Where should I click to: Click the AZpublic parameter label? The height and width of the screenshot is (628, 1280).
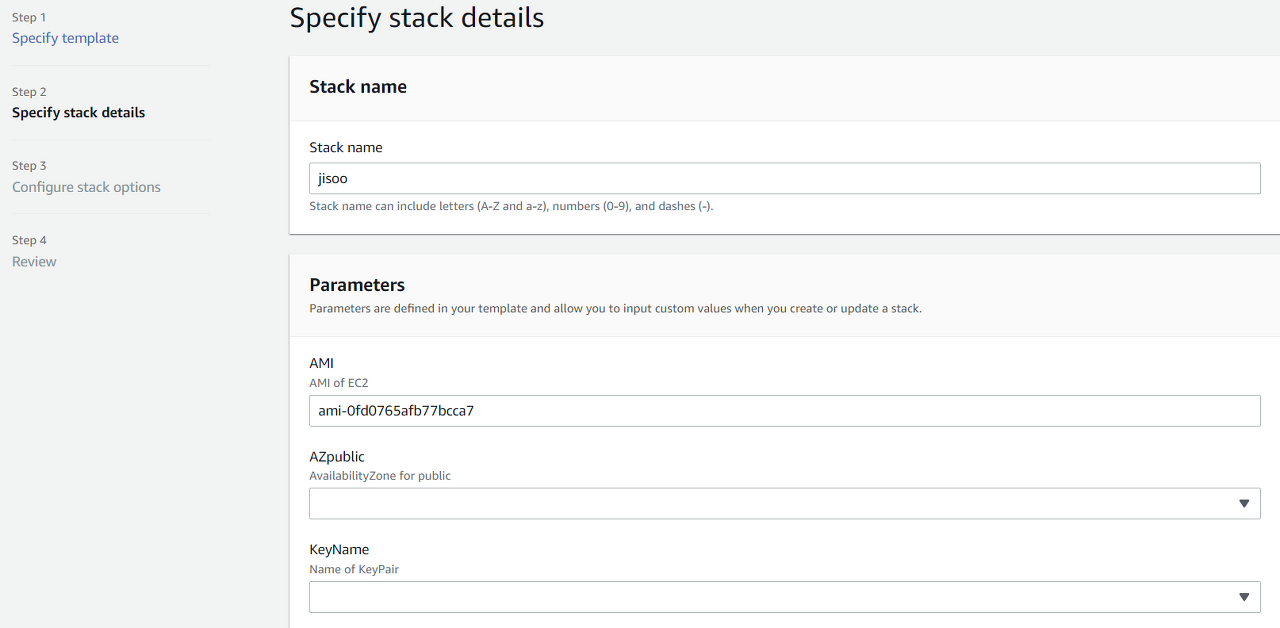[337, 457]
